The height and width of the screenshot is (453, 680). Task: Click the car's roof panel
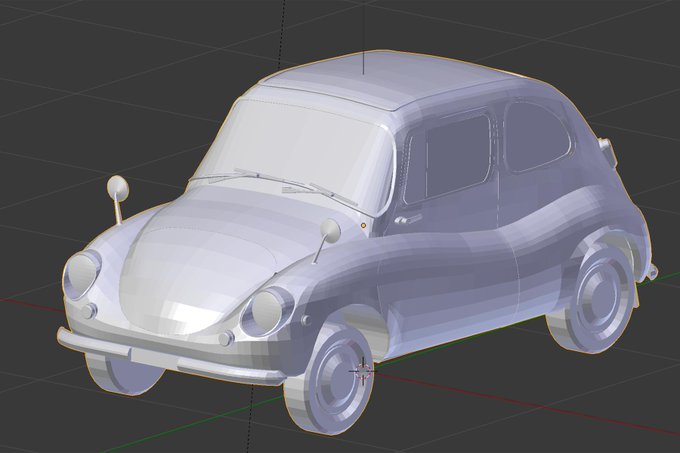(x=386, y=78)
